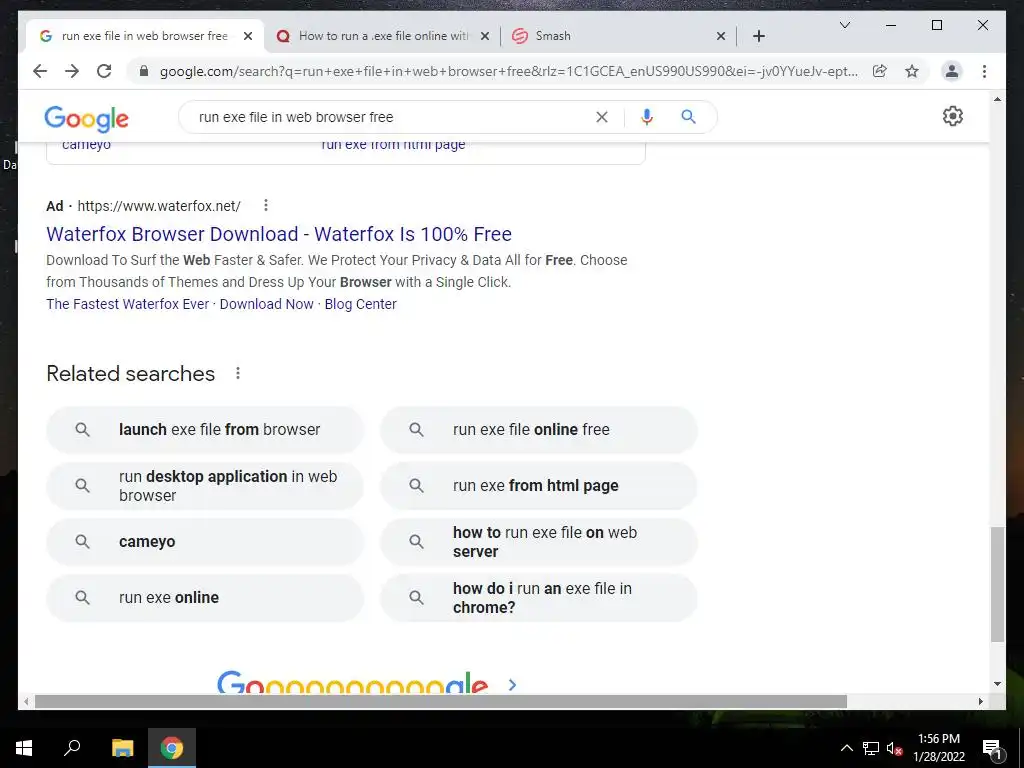The width and height of the screenshot is (1024, 768).
Task: Open tab search dropdown chevron
Action: [x=844, y=25]
